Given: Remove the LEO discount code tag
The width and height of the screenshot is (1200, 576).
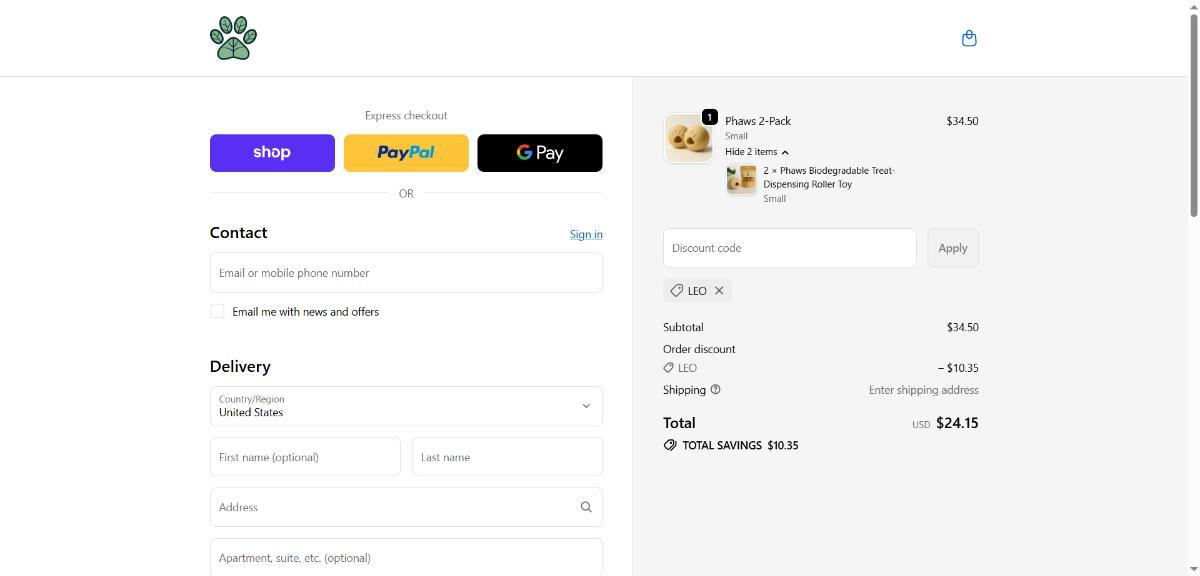Looking at the screenshot, I should (719, 291).
